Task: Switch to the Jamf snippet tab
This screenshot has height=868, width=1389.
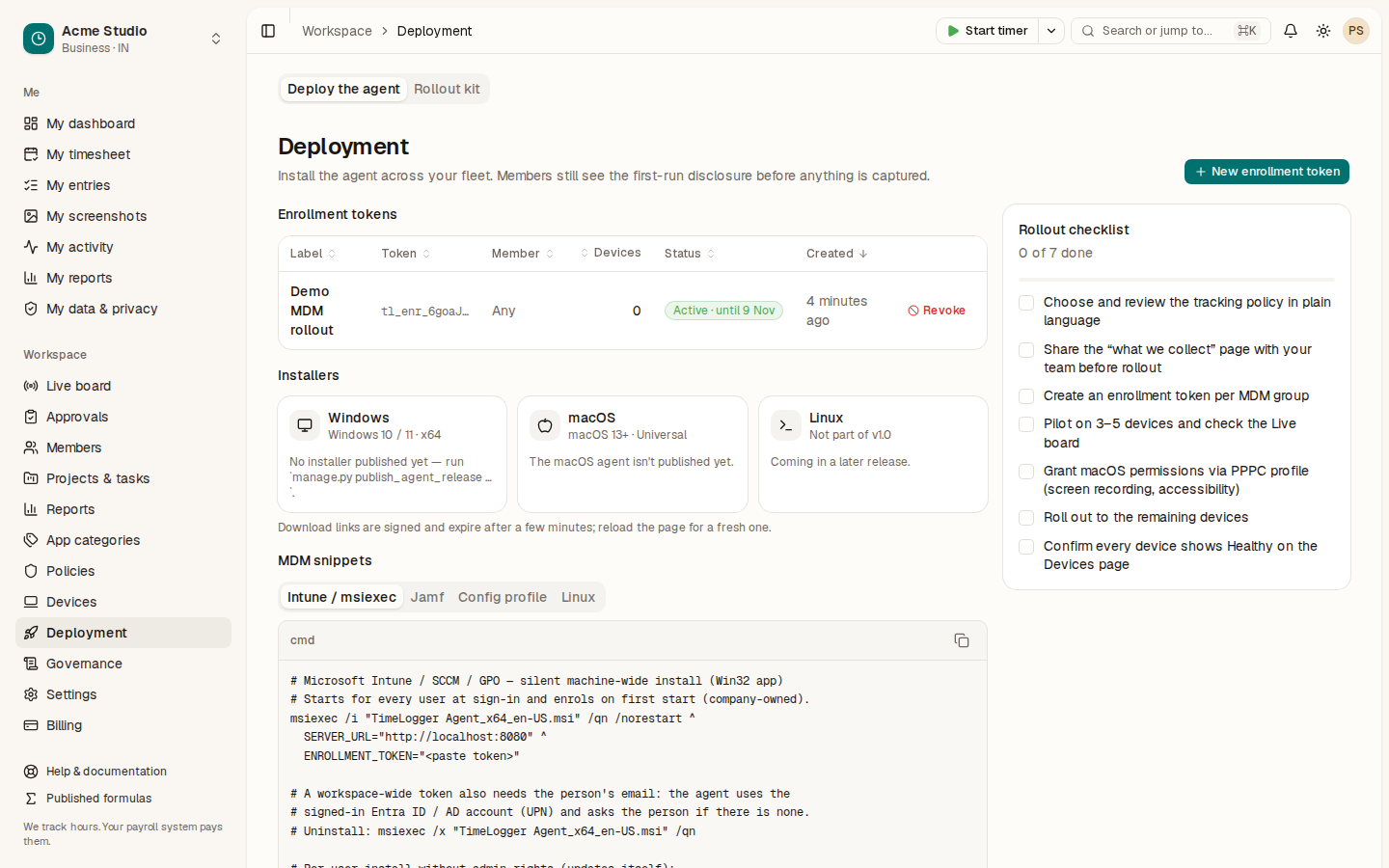Action: (427, 597)
